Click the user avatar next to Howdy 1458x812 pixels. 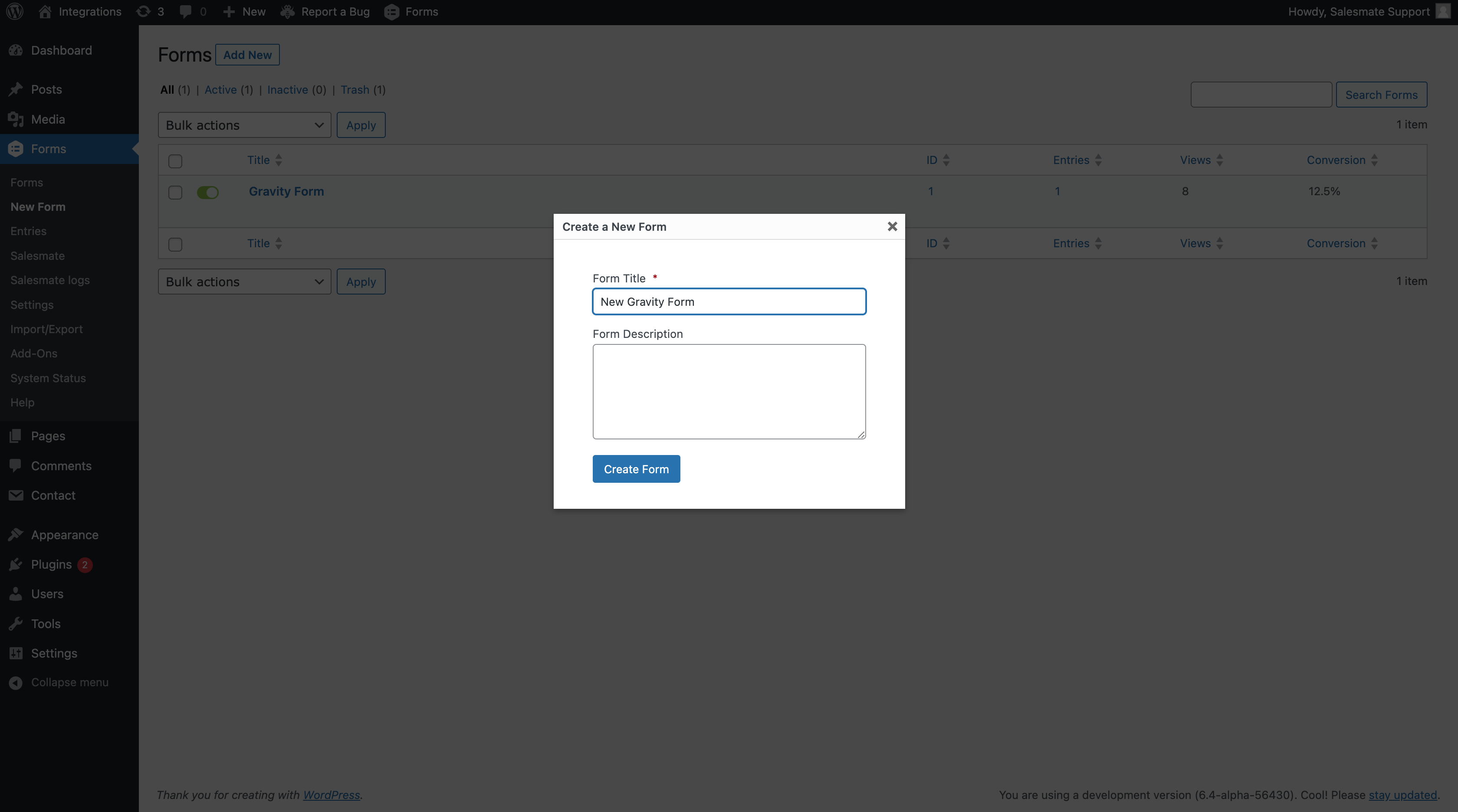(x=1443, y=12)
